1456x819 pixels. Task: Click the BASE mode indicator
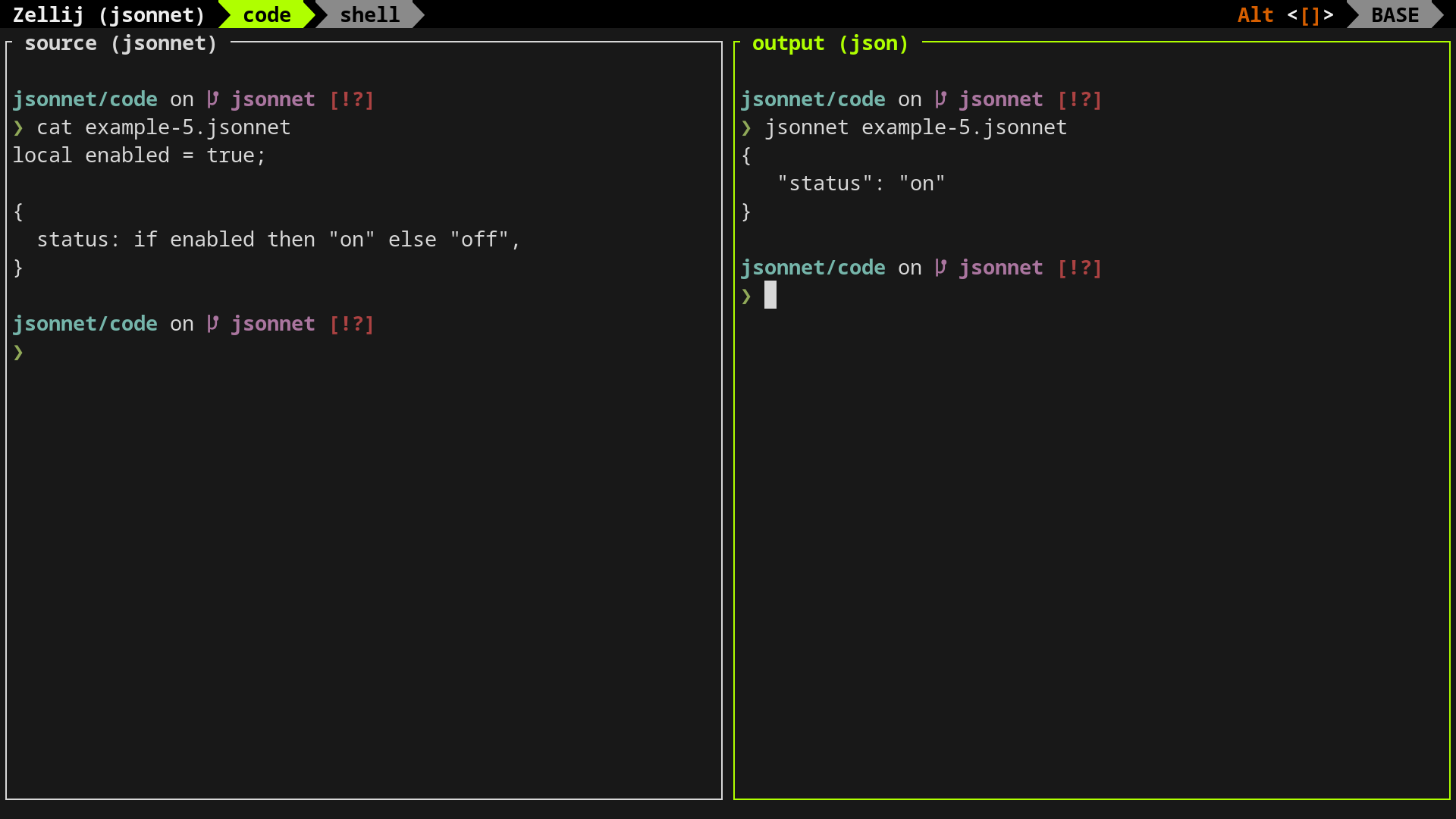1395,14
